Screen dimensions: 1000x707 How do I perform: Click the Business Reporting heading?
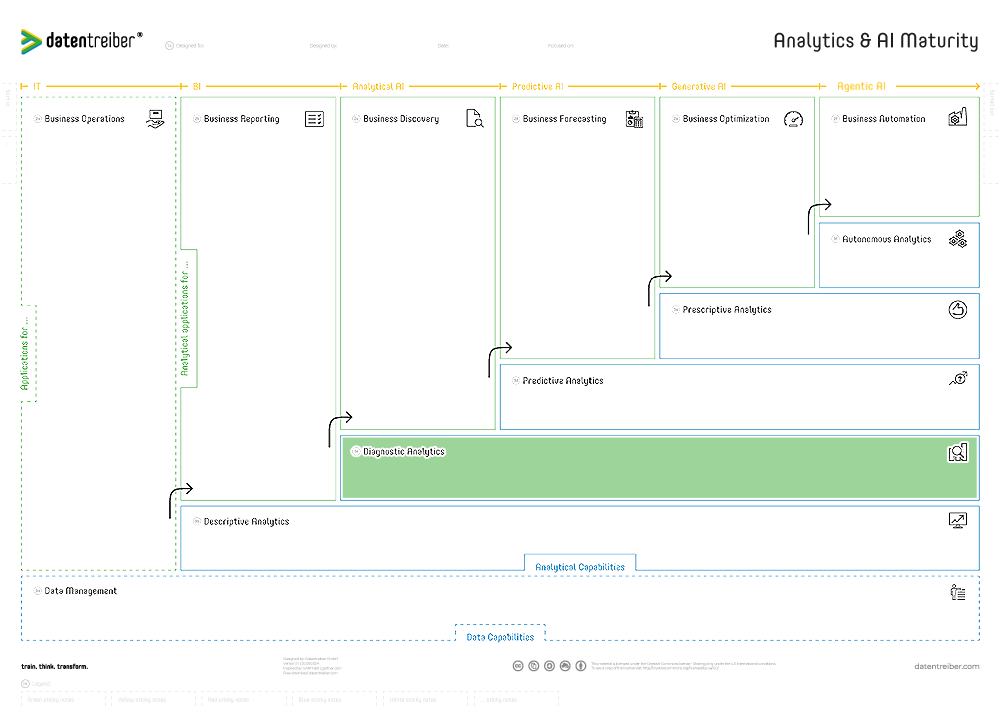coord(242,119)
